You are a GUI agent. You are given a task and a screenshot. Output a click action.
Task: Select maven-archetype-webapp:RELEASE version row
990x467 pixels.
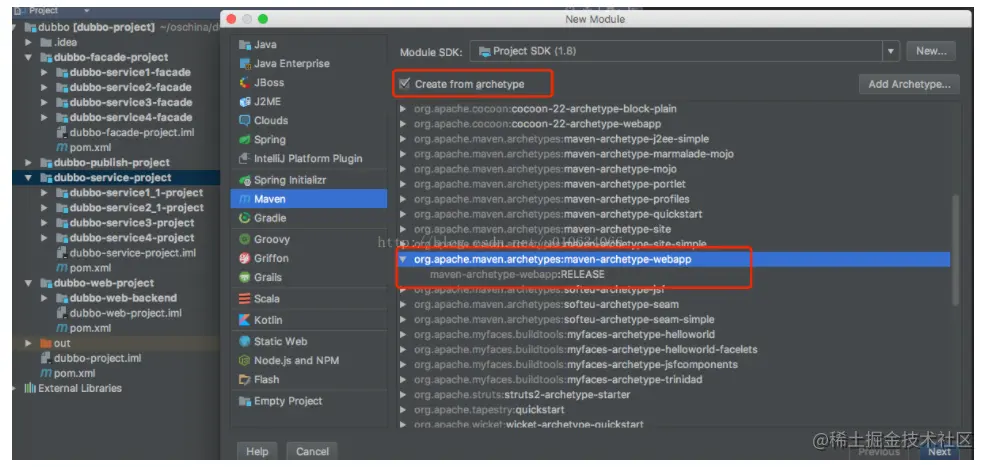(673, 275)
